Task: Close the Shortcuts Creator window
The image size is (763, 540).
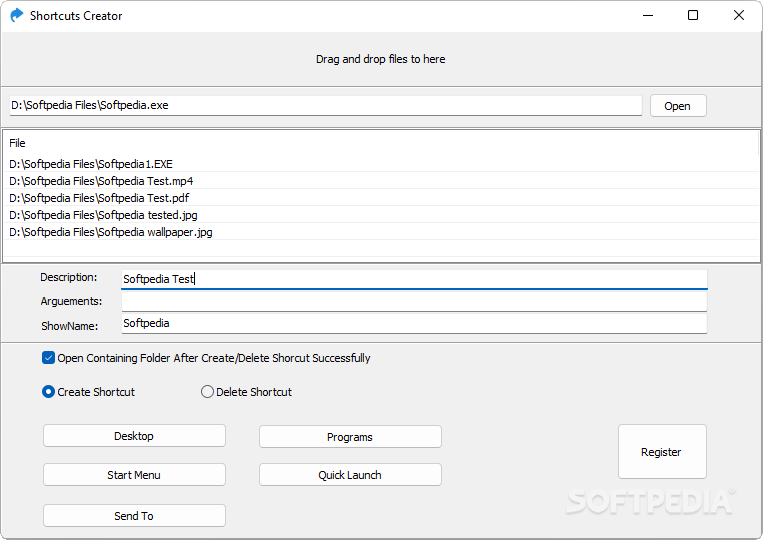Action: (739, 16)
